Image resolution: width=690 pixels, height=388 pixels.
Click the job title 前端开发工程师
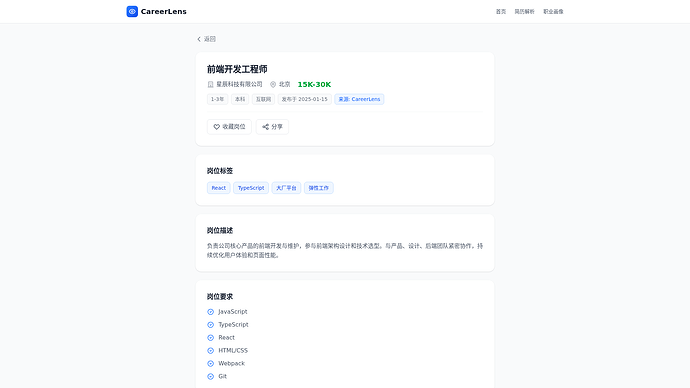click(x=237, y=69)
